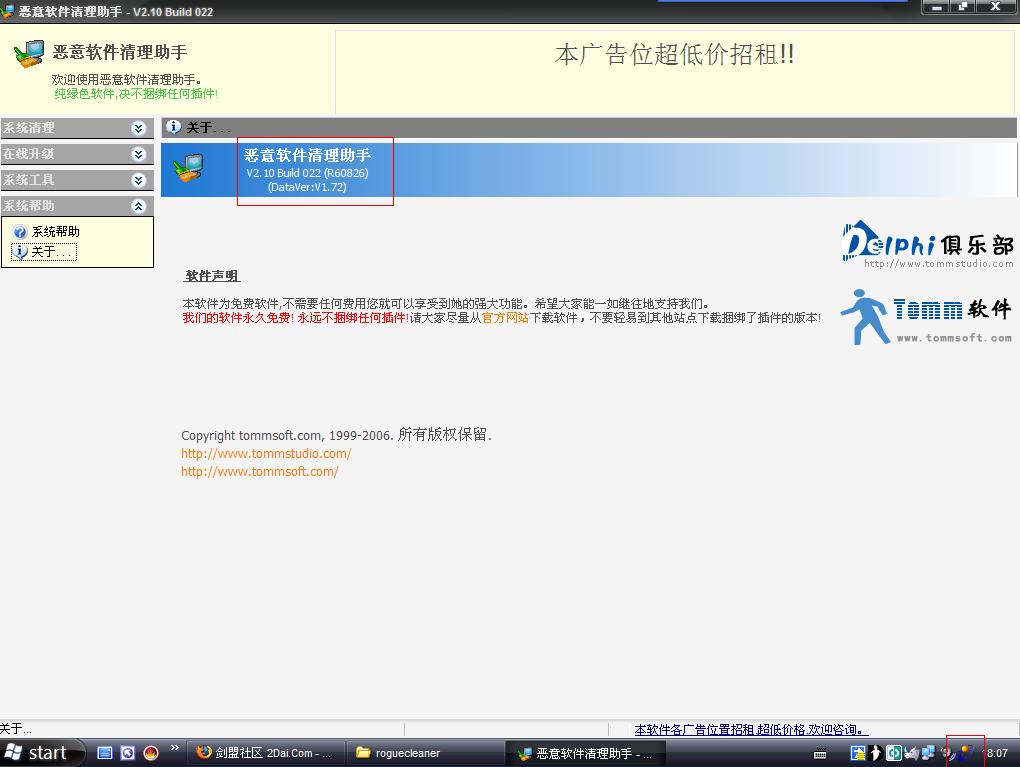Click the keyboard icon in the system tray
Image resolution: width=1020 pixels, height=767 pixels.
pos(820,754)
